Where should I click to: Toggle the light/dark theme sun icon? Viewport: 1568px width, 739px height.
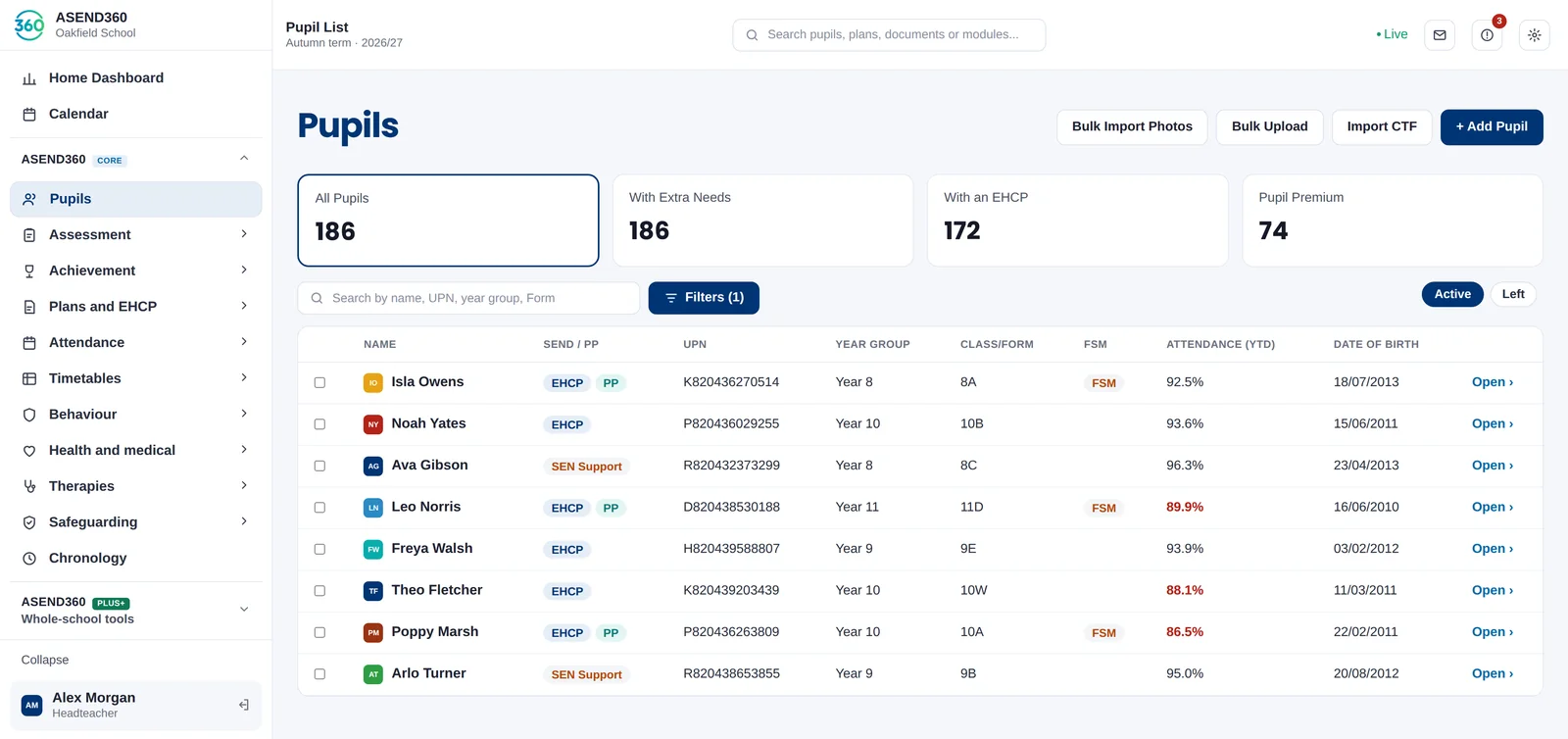click(x=1534, y=35)
